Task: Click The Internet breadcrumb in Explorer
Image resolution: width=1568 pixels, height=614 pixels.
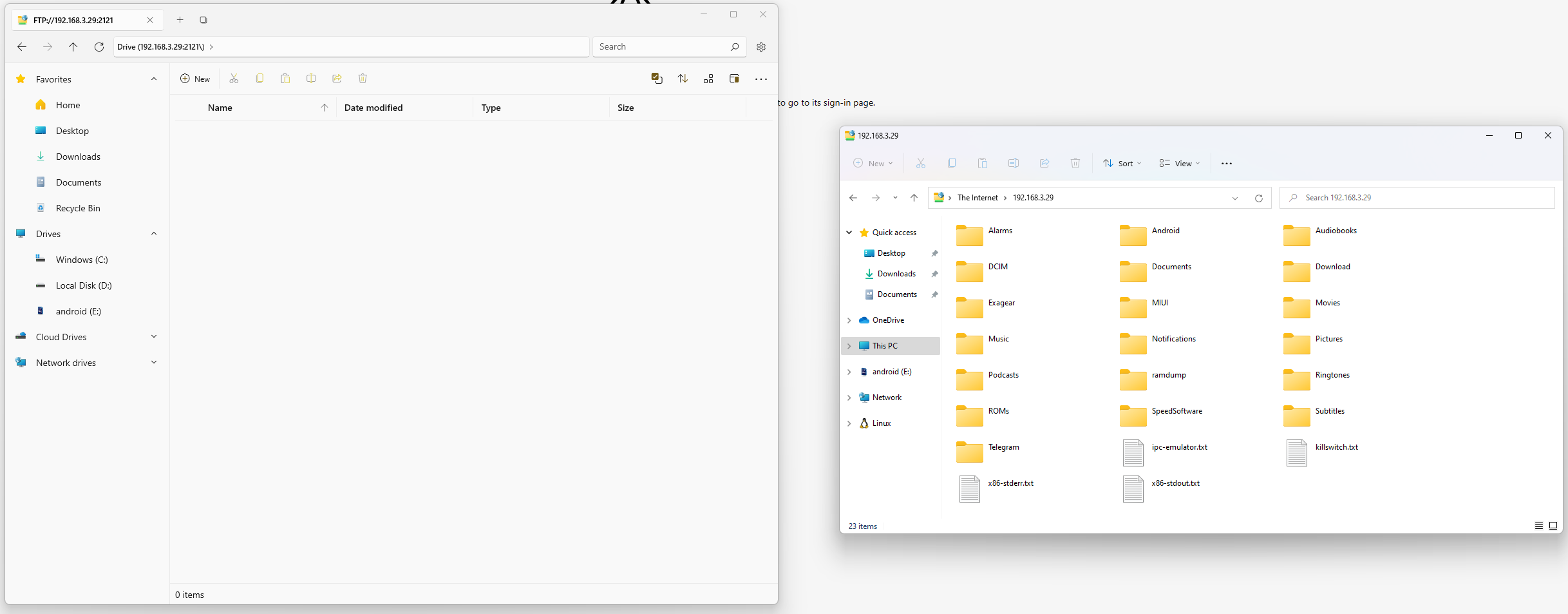Action: [978, 198]
